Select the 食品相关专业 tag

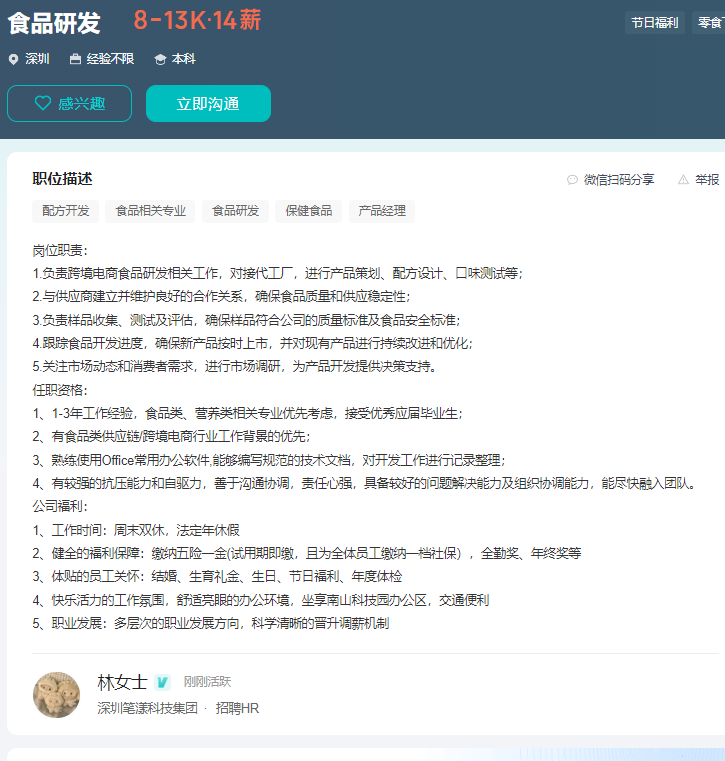tap(150, 211)
